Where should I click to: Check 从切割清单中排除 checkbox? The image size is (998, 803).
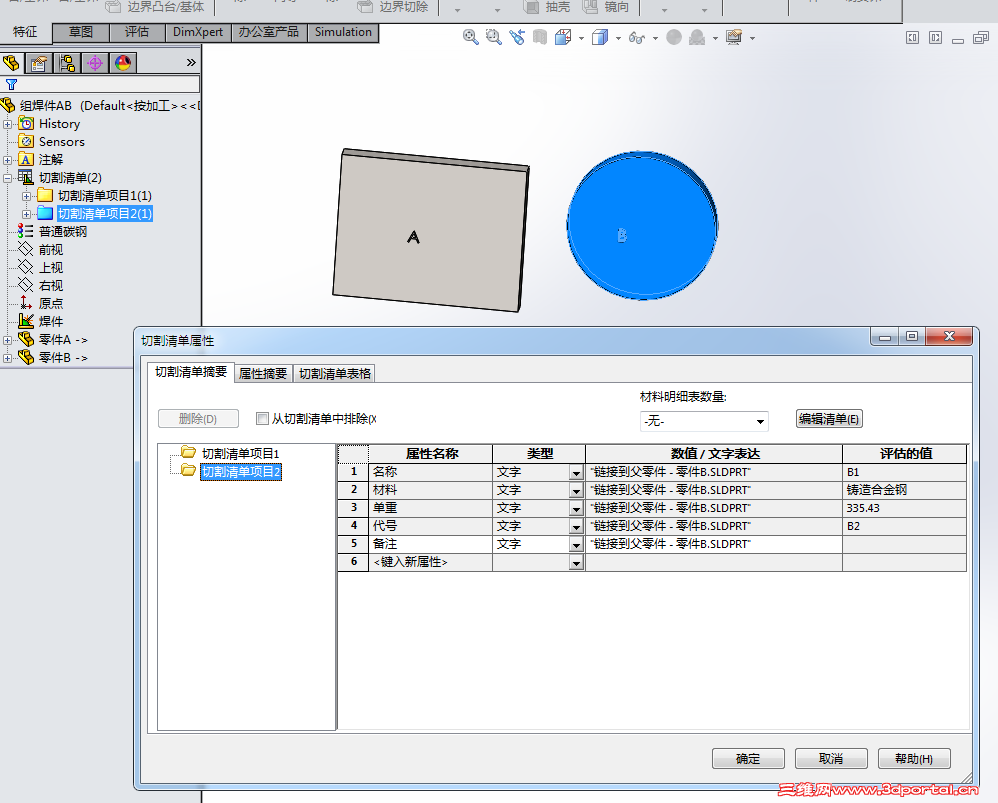pos(262,418)
